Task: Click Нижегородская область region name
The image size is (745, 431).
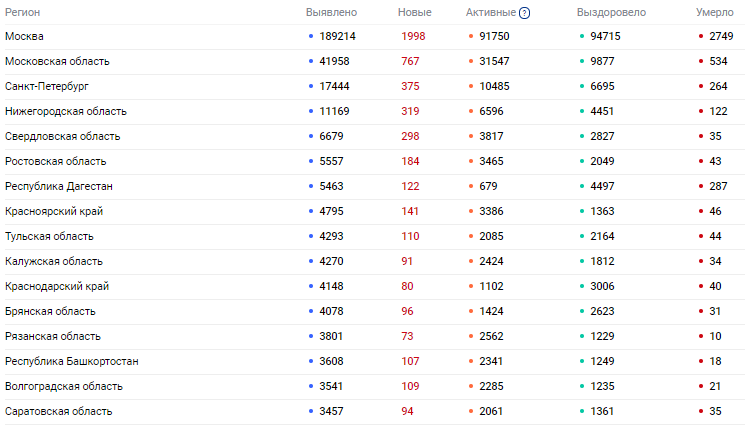Action: (66, 111)
